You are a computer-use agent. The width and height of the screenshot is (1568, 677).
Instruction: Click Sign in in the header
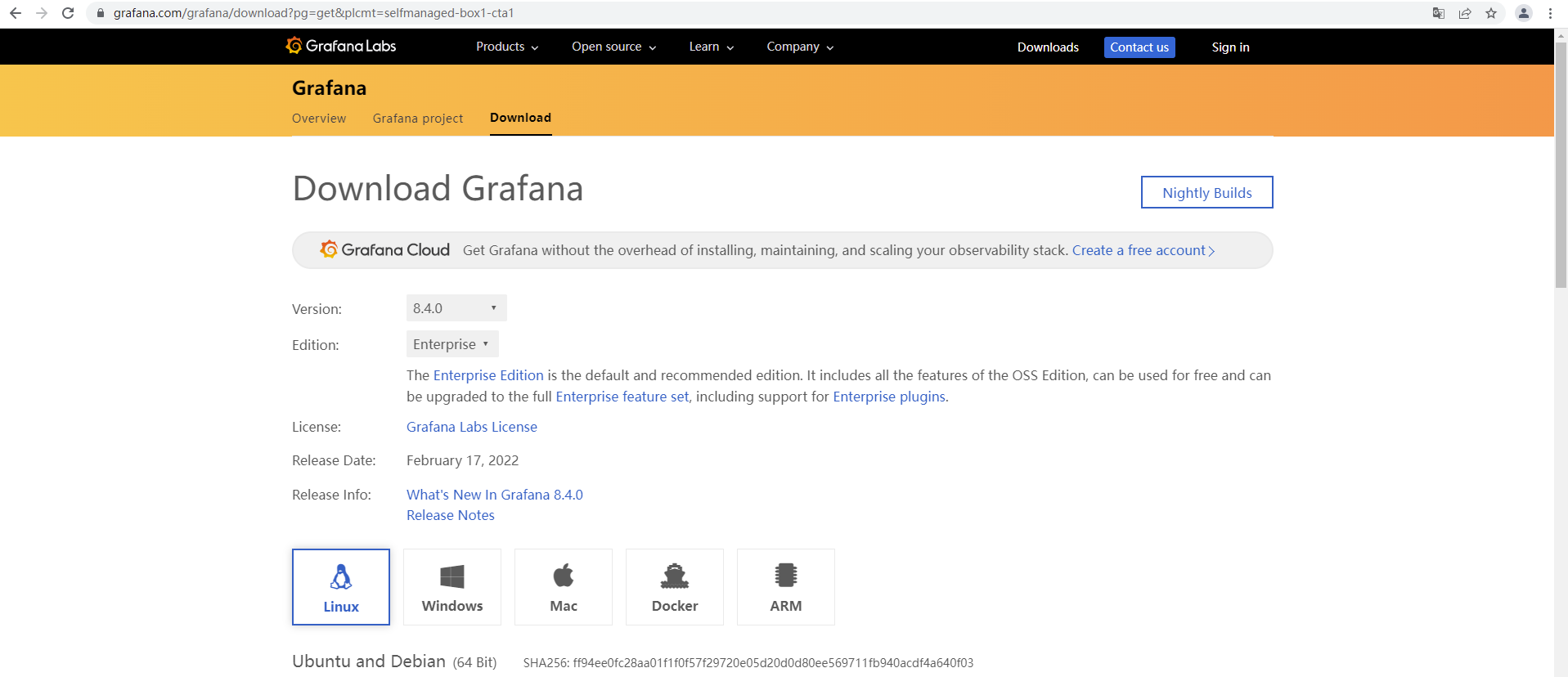tap(1230, 47)
